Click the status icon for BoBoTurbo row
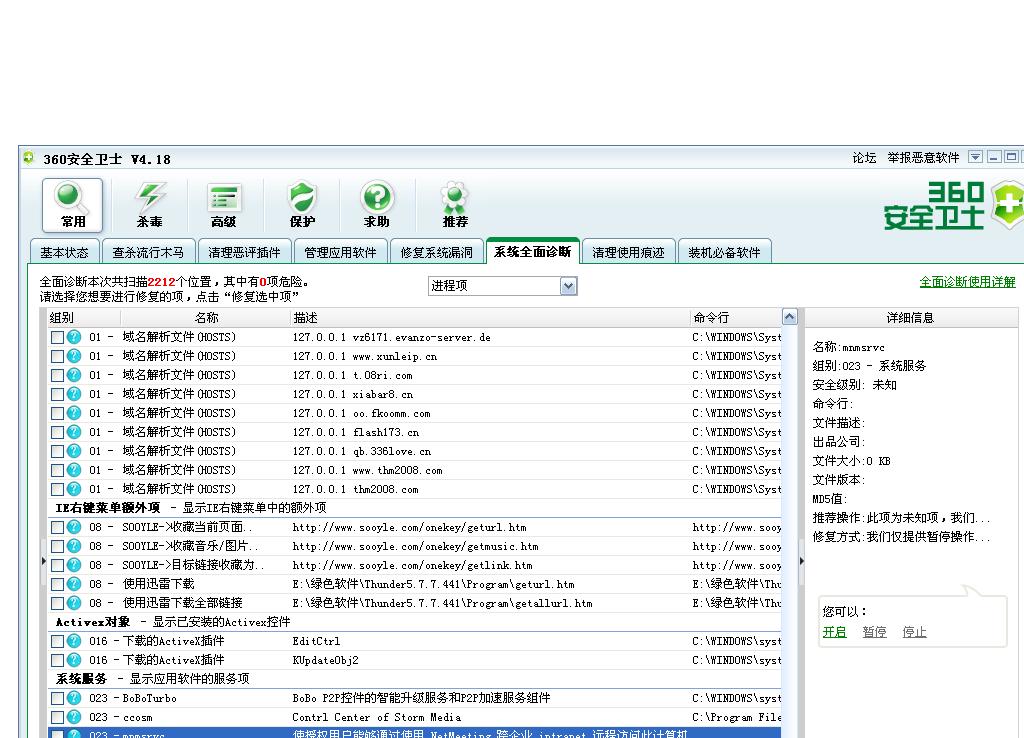 pos(74,698)
